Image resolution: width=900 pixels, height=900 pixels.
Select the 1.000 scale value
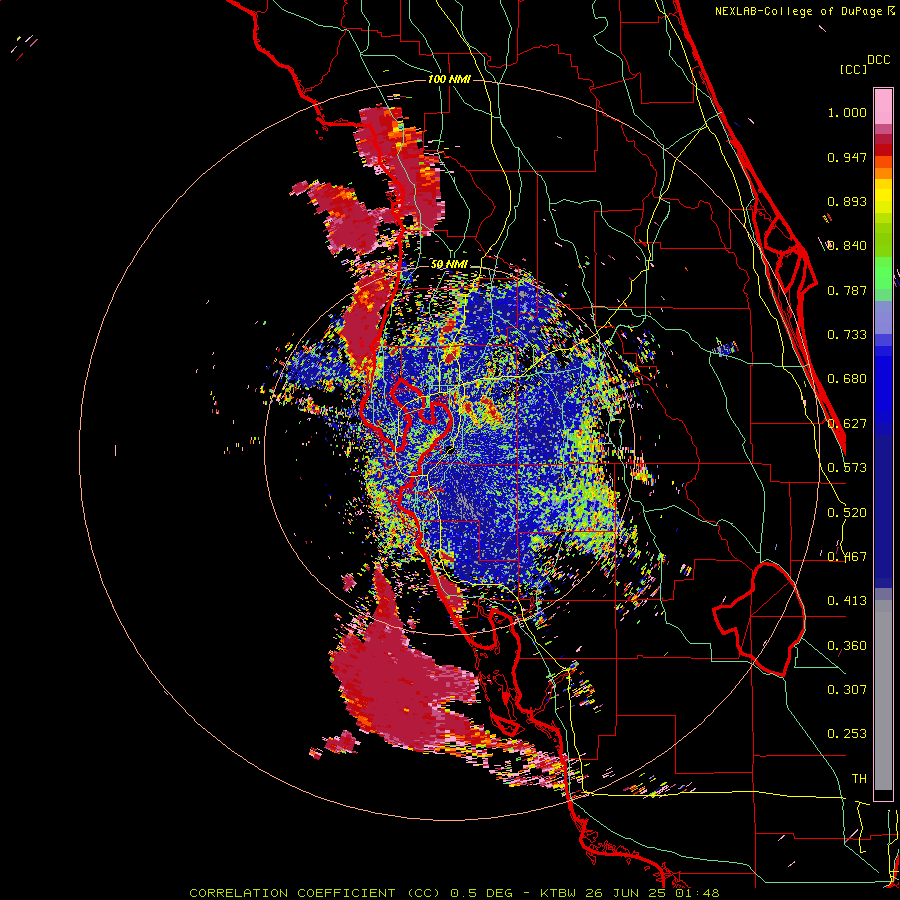pyautogui.click(x=847, y=112)
